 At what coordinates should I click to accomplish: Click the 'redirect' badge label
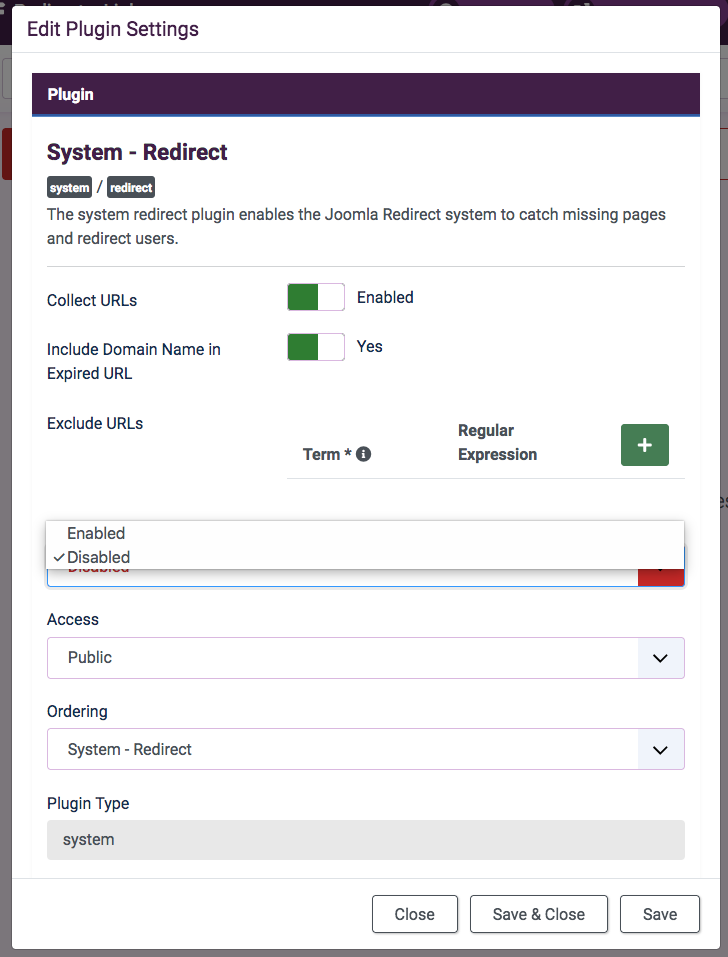click(131, 187)
